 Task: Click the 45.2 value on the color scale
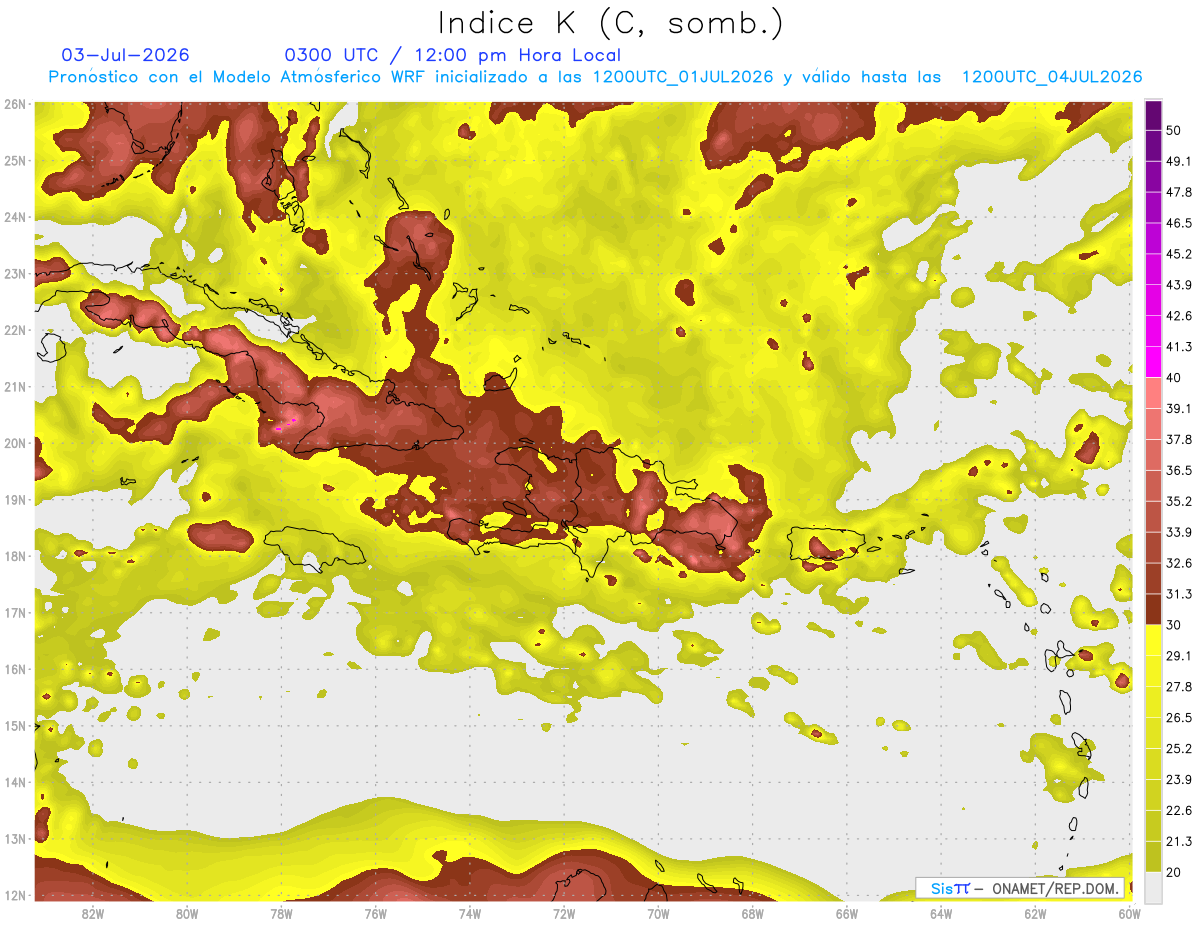click(1179, 254)
